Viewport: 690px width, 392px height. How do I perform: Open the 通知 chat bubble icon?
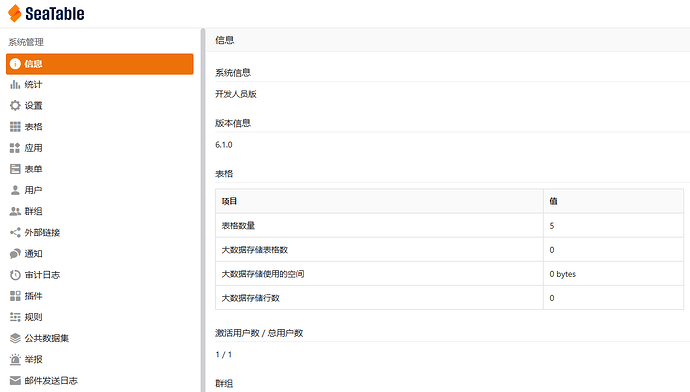(15, 253)
